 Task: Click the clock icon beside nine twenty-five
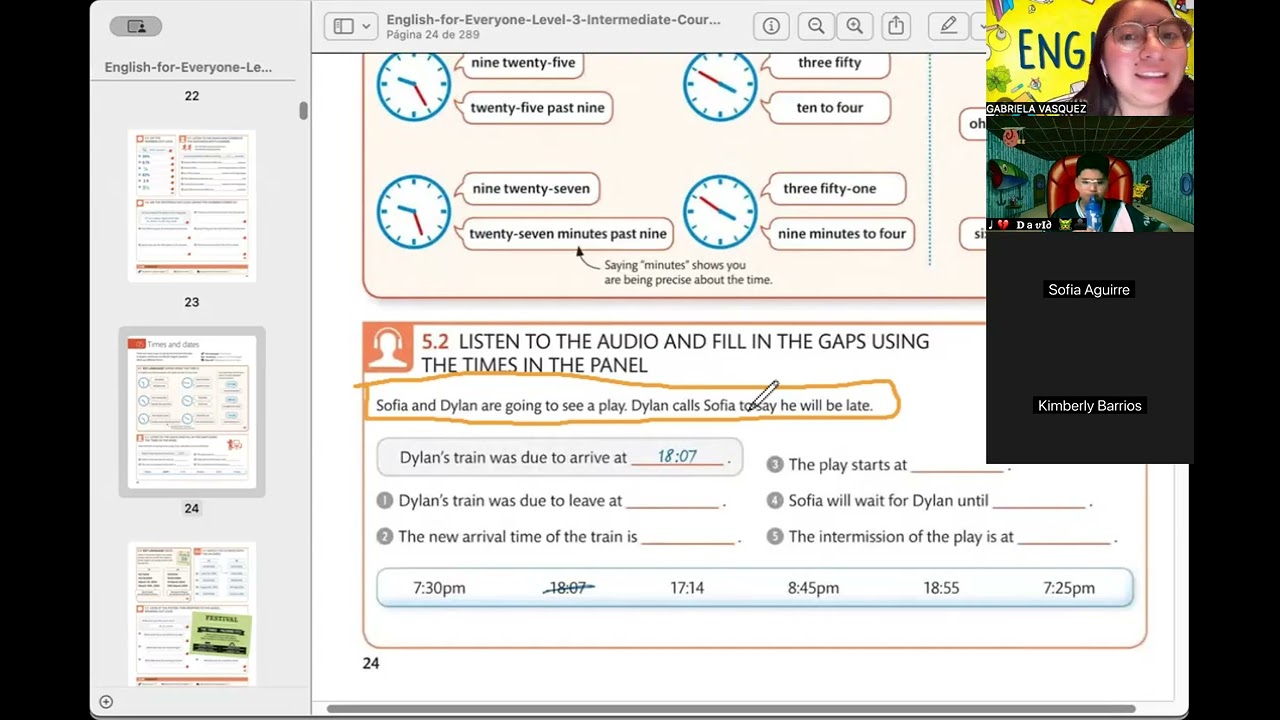tap(413, 85)
